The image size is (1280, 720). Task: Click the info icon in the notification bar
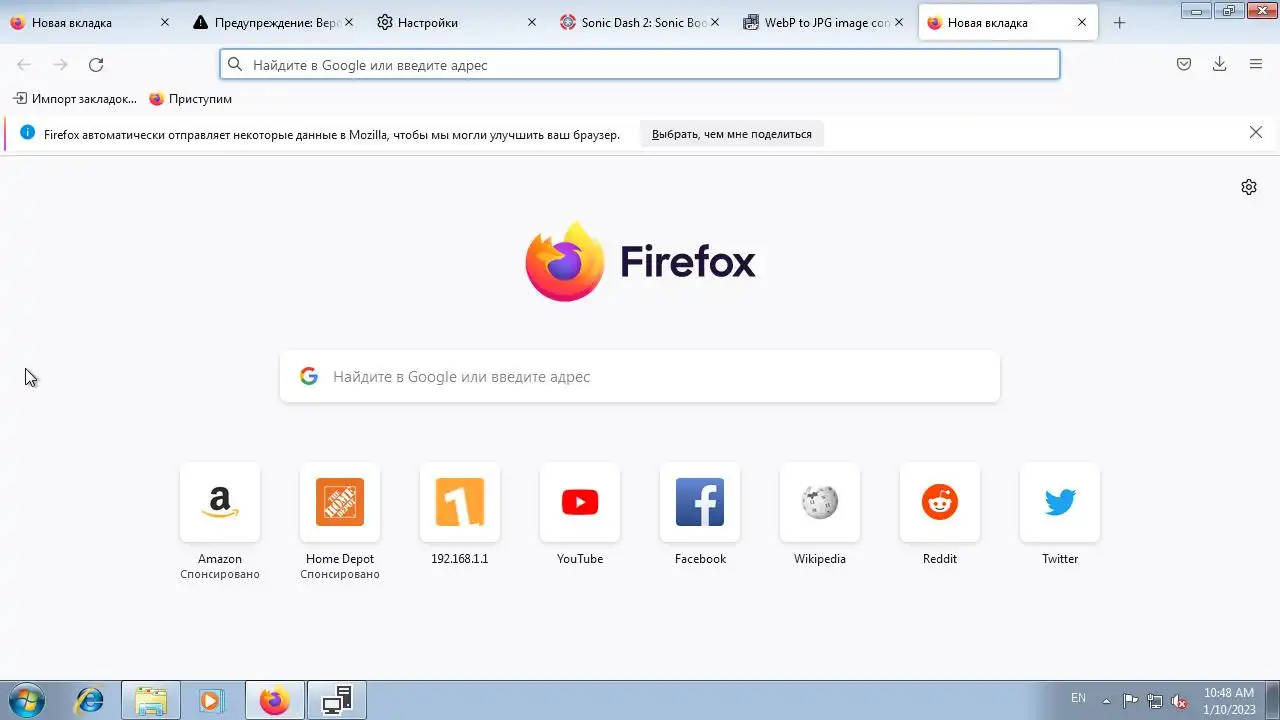(27, 133)
